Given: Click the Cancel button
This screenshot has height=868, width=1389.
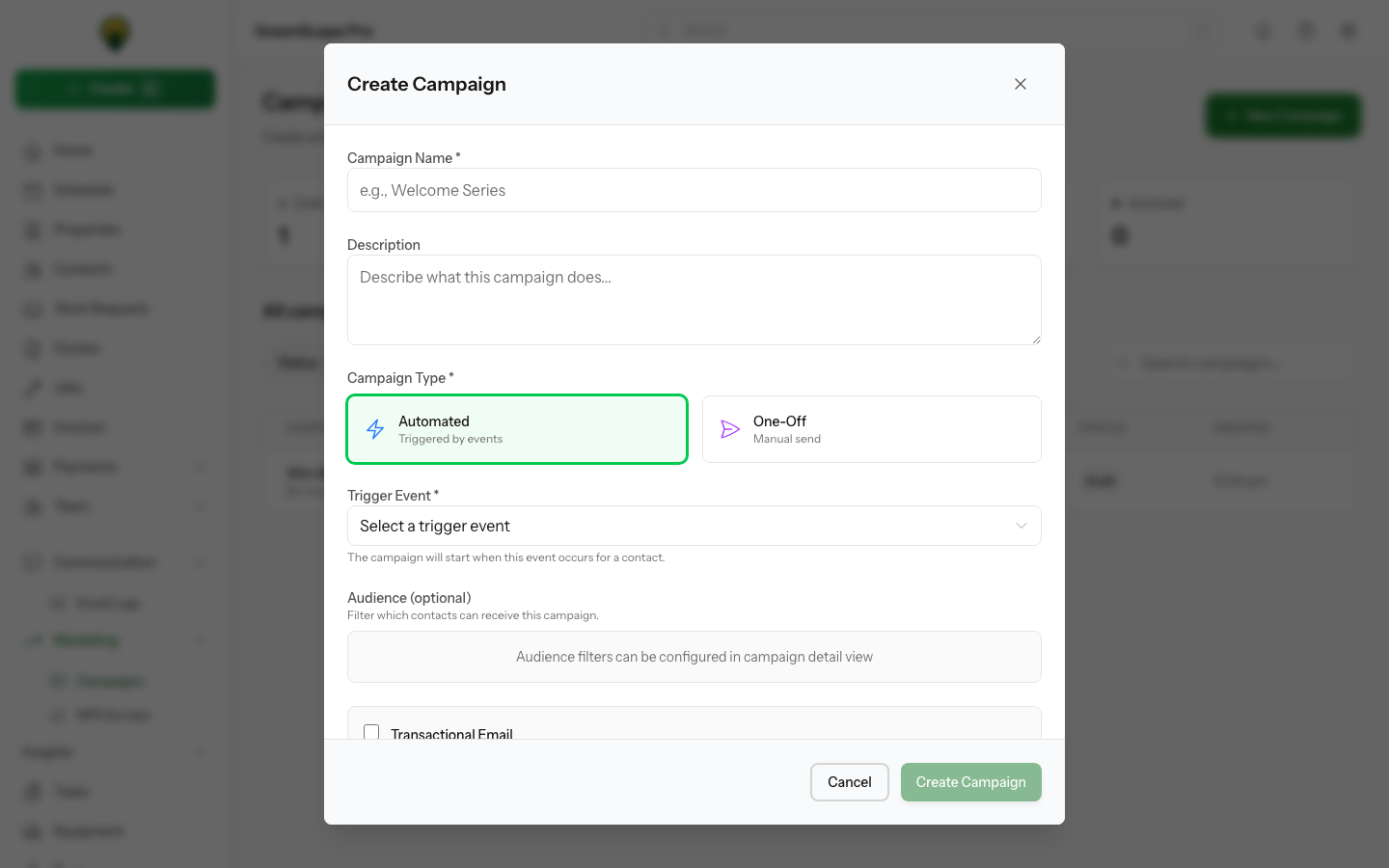Looking at the screenshot, I should [x=849, y=782].
